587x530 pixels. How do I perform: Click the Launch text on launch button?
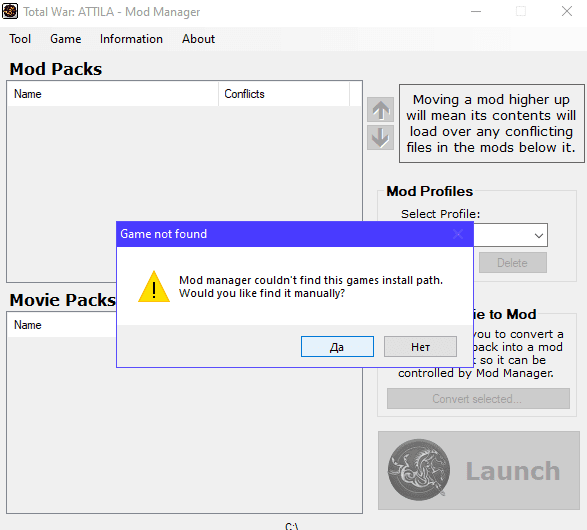[513, 470]
